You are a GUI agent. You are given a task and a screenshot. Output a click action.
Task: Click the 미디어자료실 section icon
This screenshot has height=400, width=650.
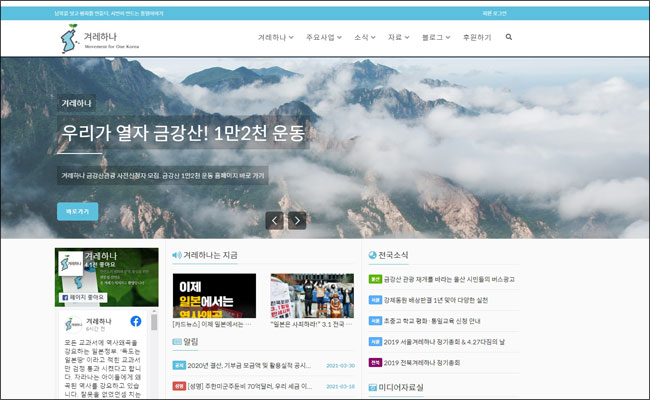tap(373, 386)
